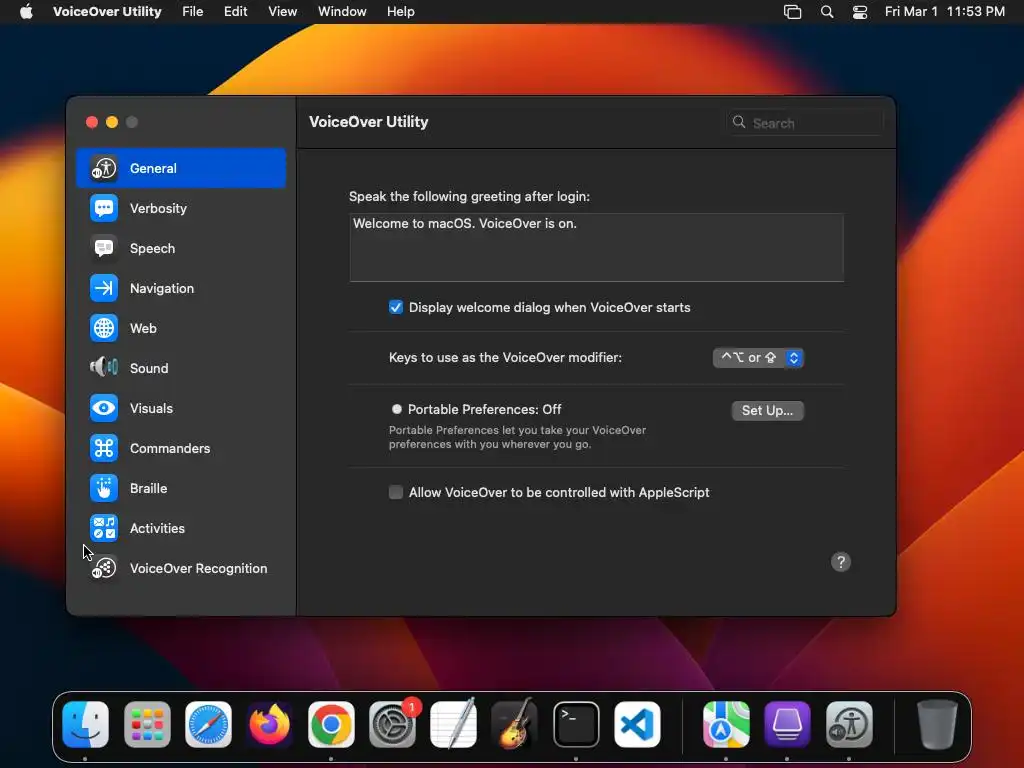Open the Apple menu
Viewport: 1024px width, 768px height.
coord(26,12)
